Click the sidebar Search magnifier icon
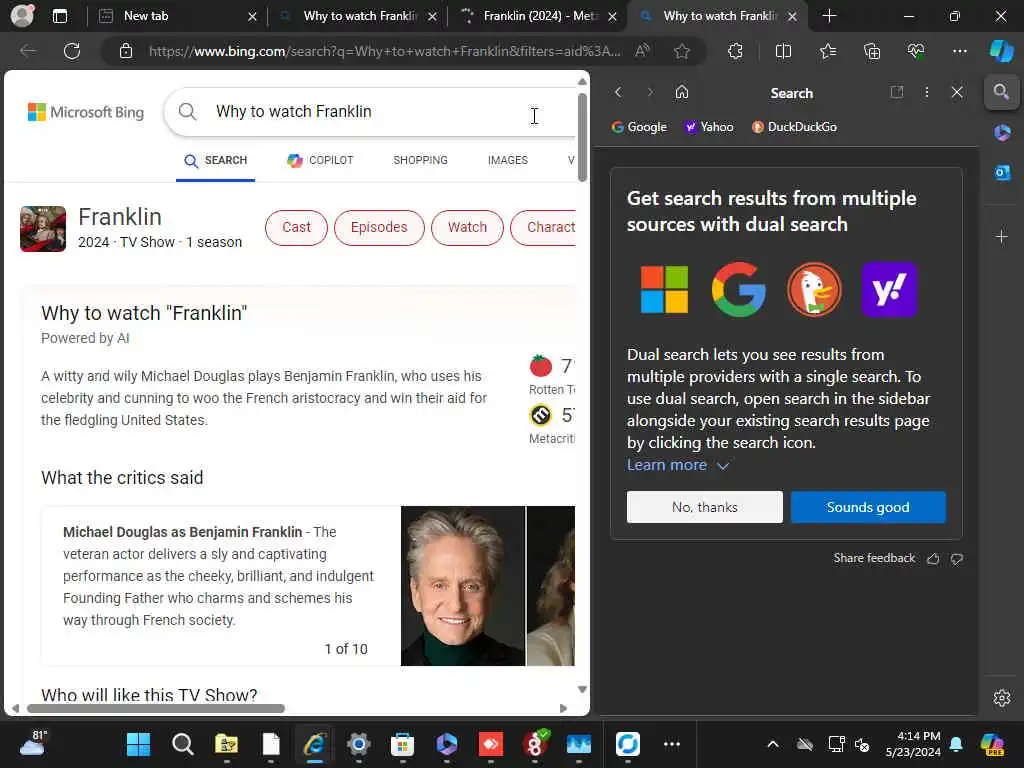Image resolution: width=1024 pixels, height=768 pixels. [1001, 92]
